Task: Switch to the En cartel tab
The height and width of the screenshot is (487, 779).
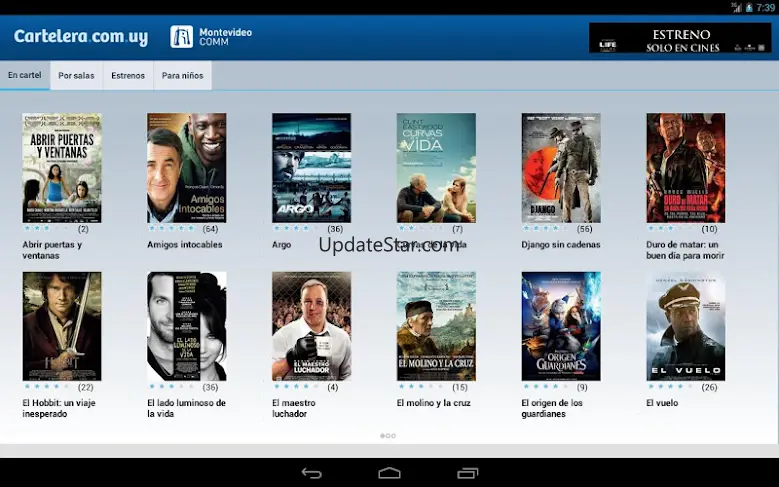Action: (25, 75)
